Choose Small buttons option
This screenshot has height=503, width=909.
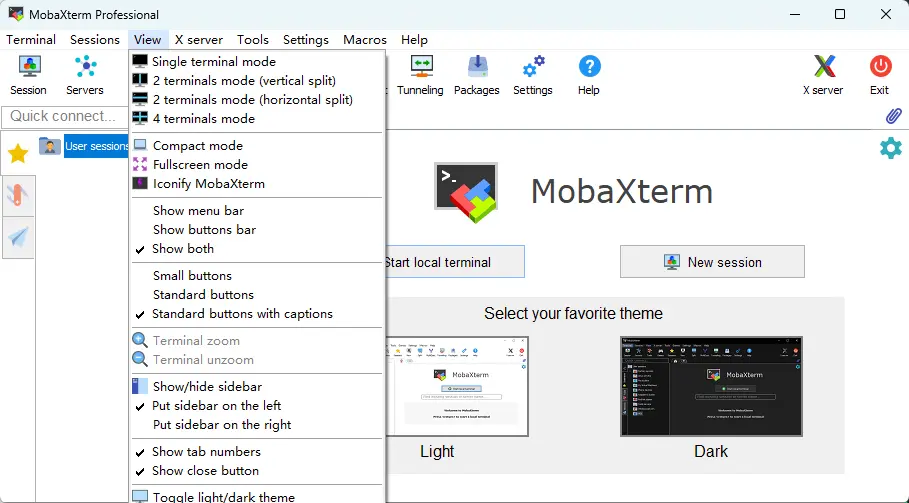click(x=257, y=275)
